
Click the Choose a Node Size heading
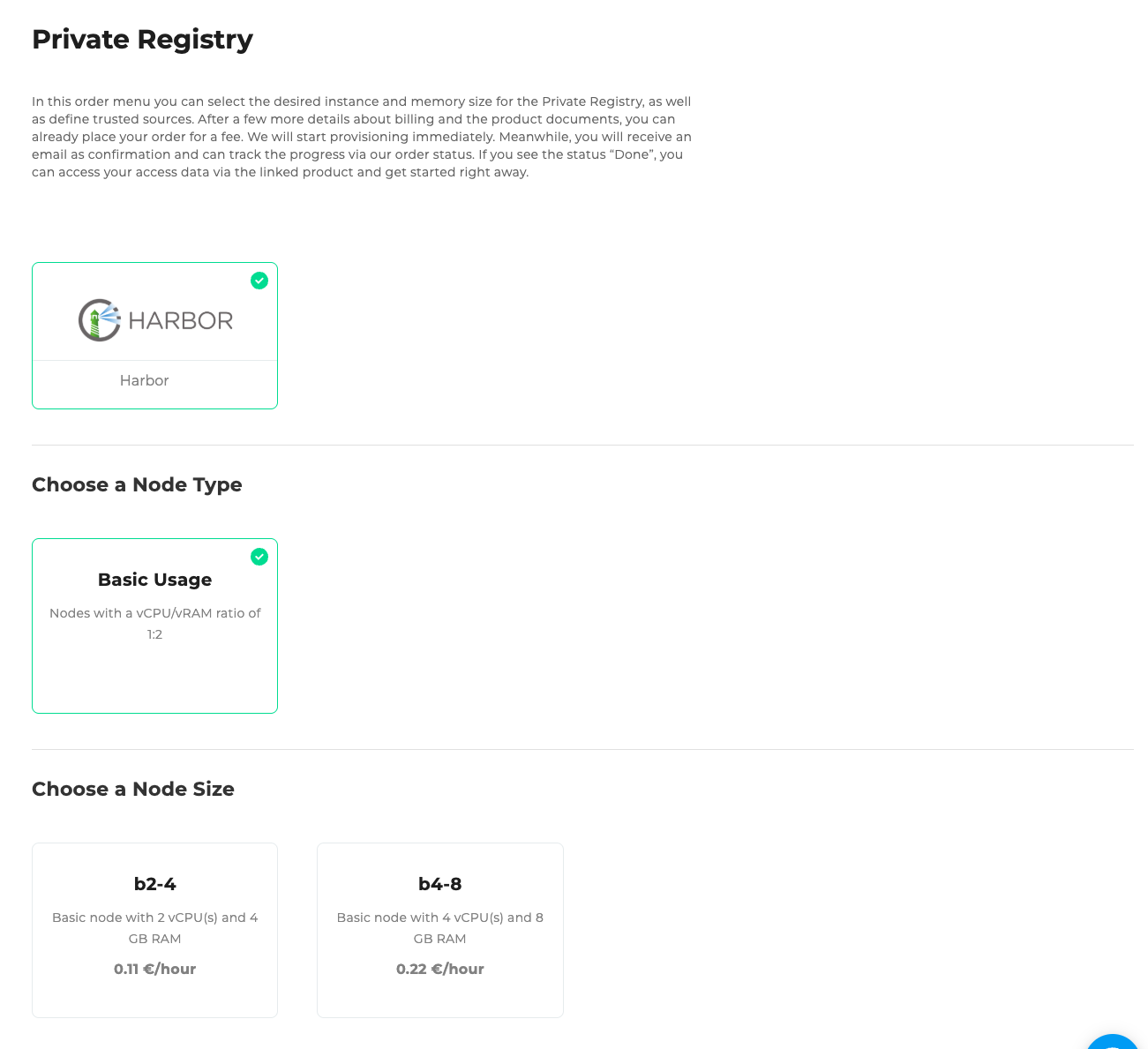tap(133, 789)
